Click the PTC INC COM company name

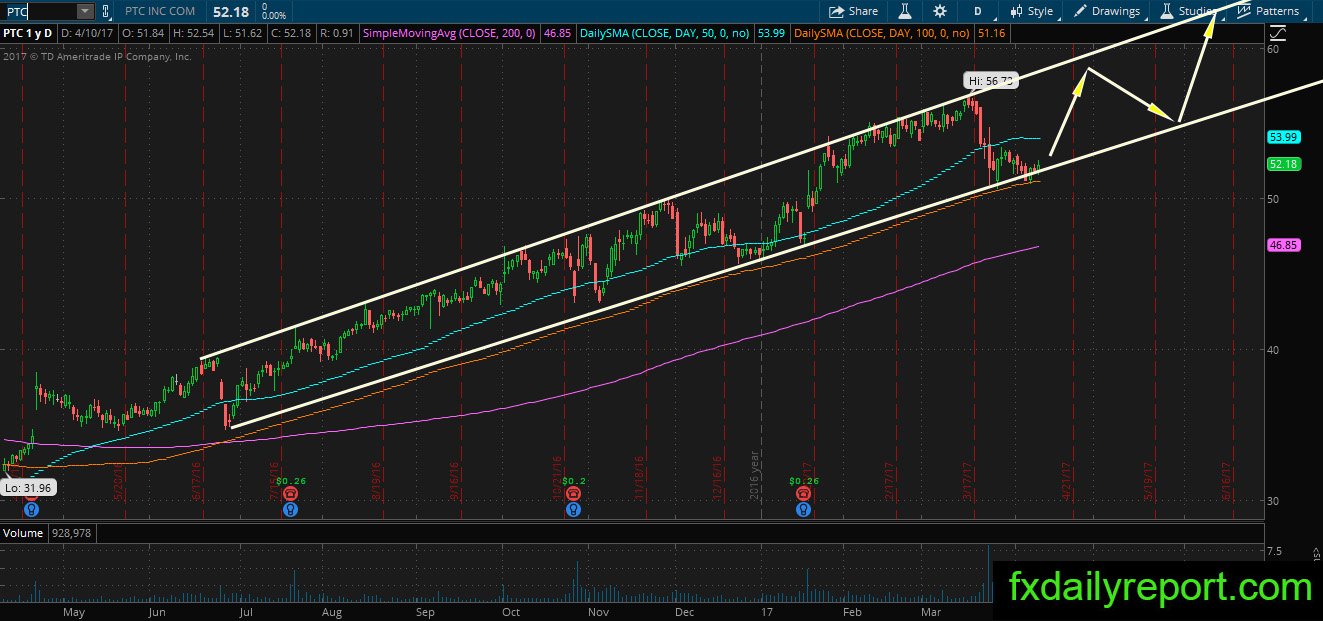pos(159,11)
